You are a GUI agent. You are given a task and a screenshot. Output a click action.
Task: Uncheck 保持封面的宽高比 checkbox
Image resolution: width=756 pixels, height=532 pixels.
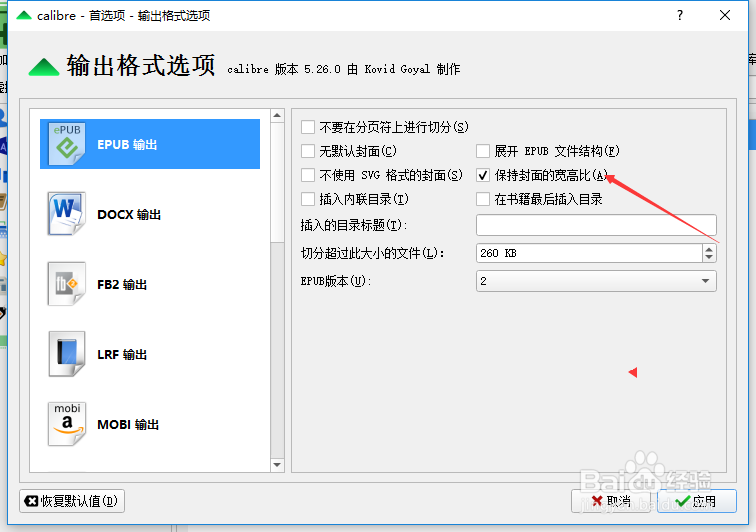pos(483,175)
